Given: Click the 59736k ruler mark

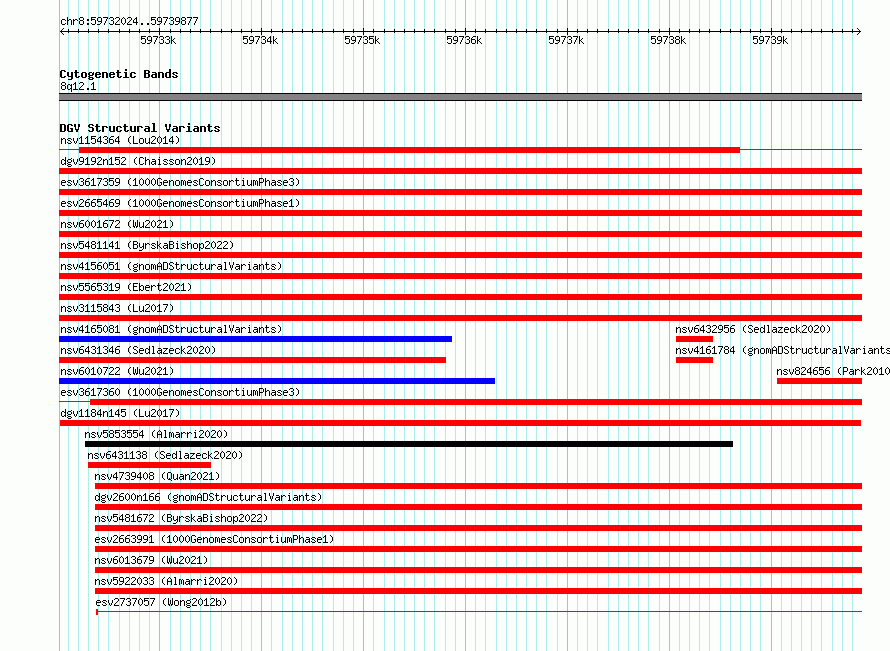Looking at the screenshot, I should tap(464, 40).
